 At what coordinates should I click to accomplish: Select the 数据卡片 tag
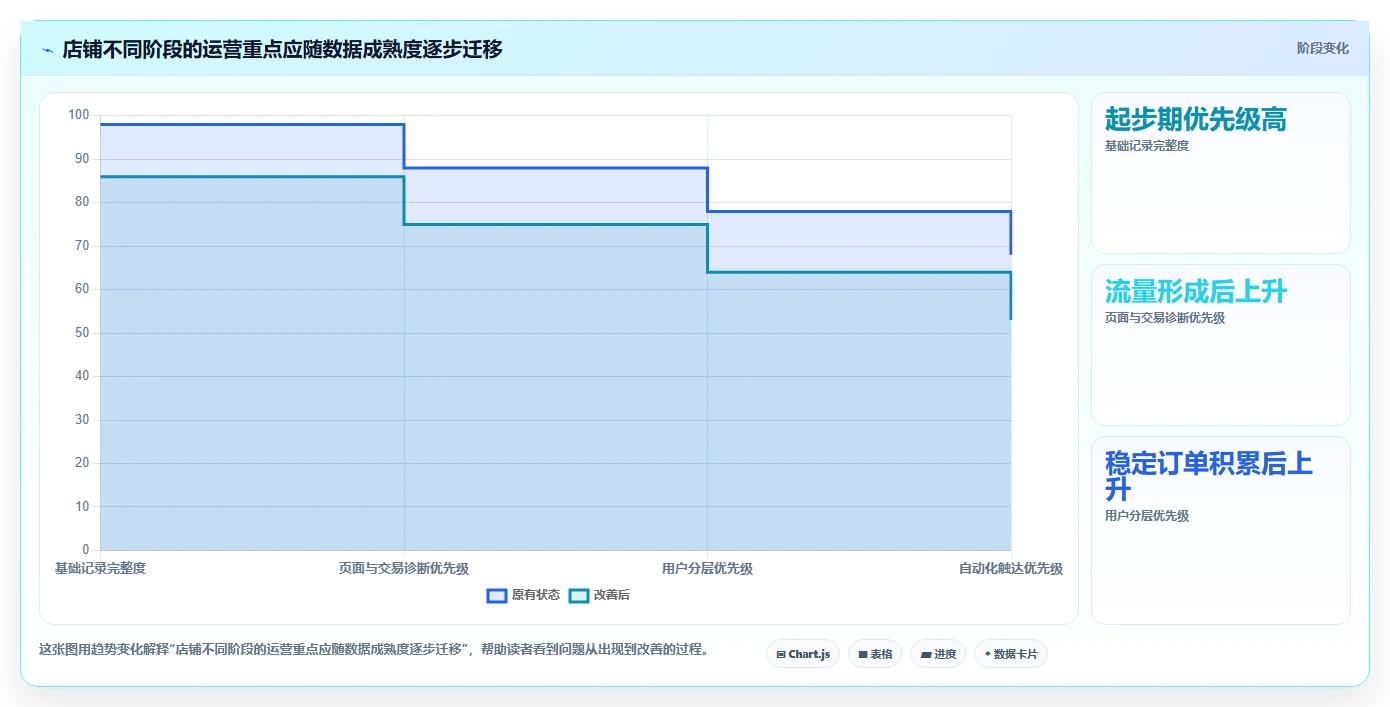coord(1011,654)
